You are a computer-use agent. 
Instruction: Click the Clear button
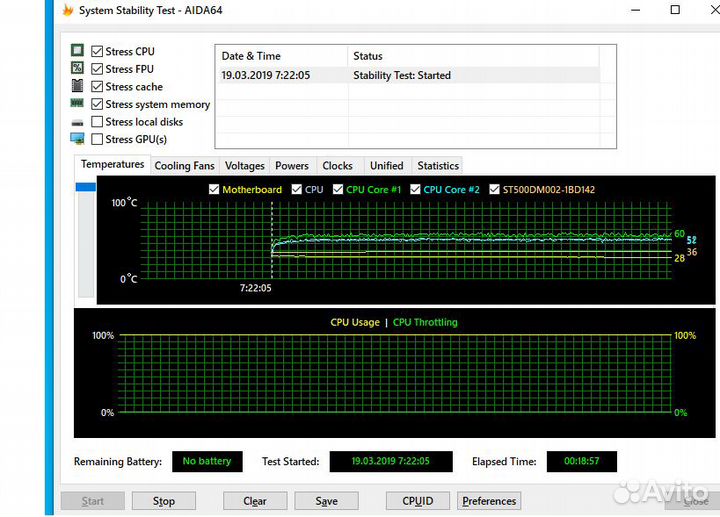click(255, 501)
